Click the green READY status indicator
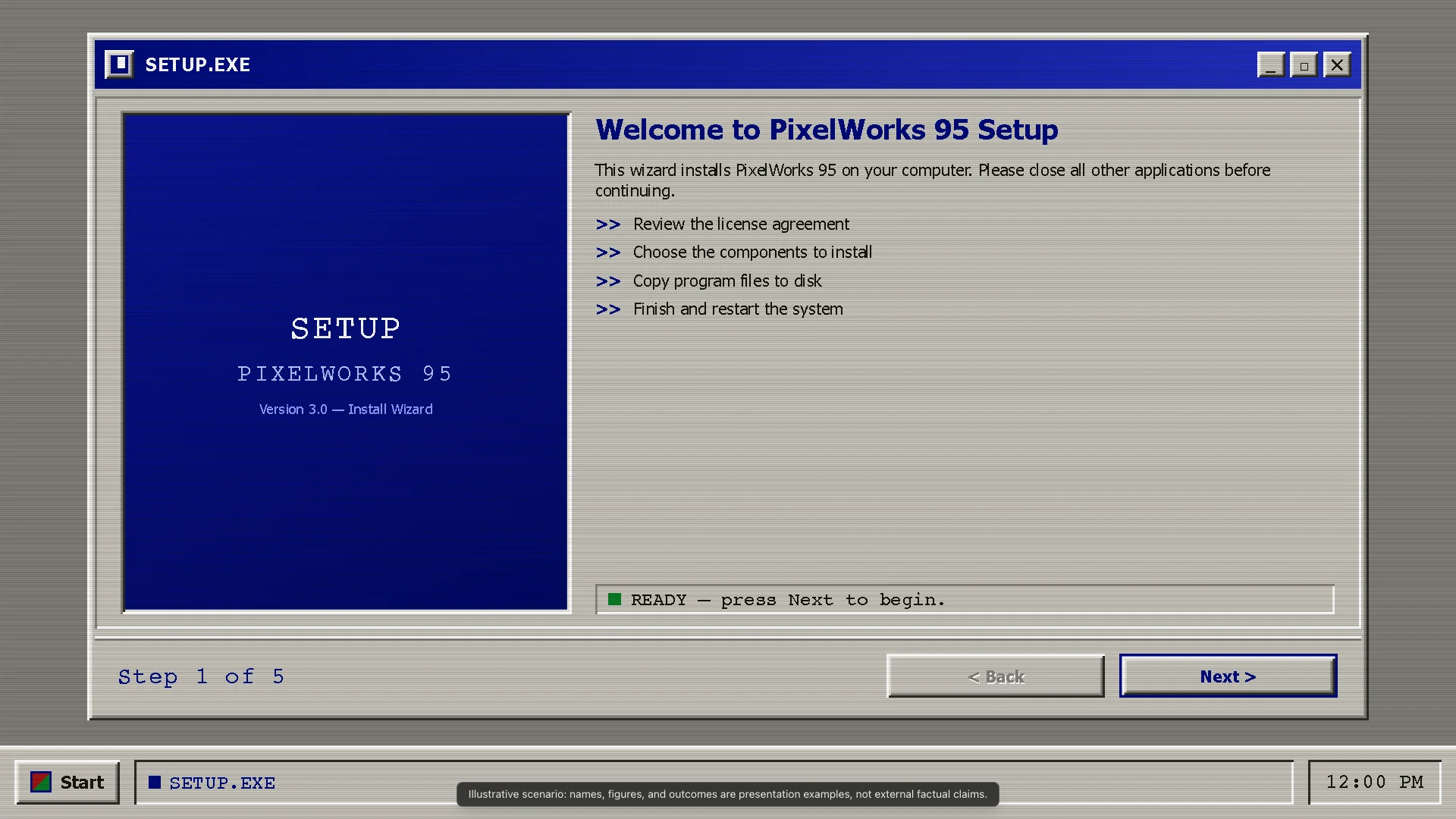The height and width of the screenshot is (819, 1456). 615,600
